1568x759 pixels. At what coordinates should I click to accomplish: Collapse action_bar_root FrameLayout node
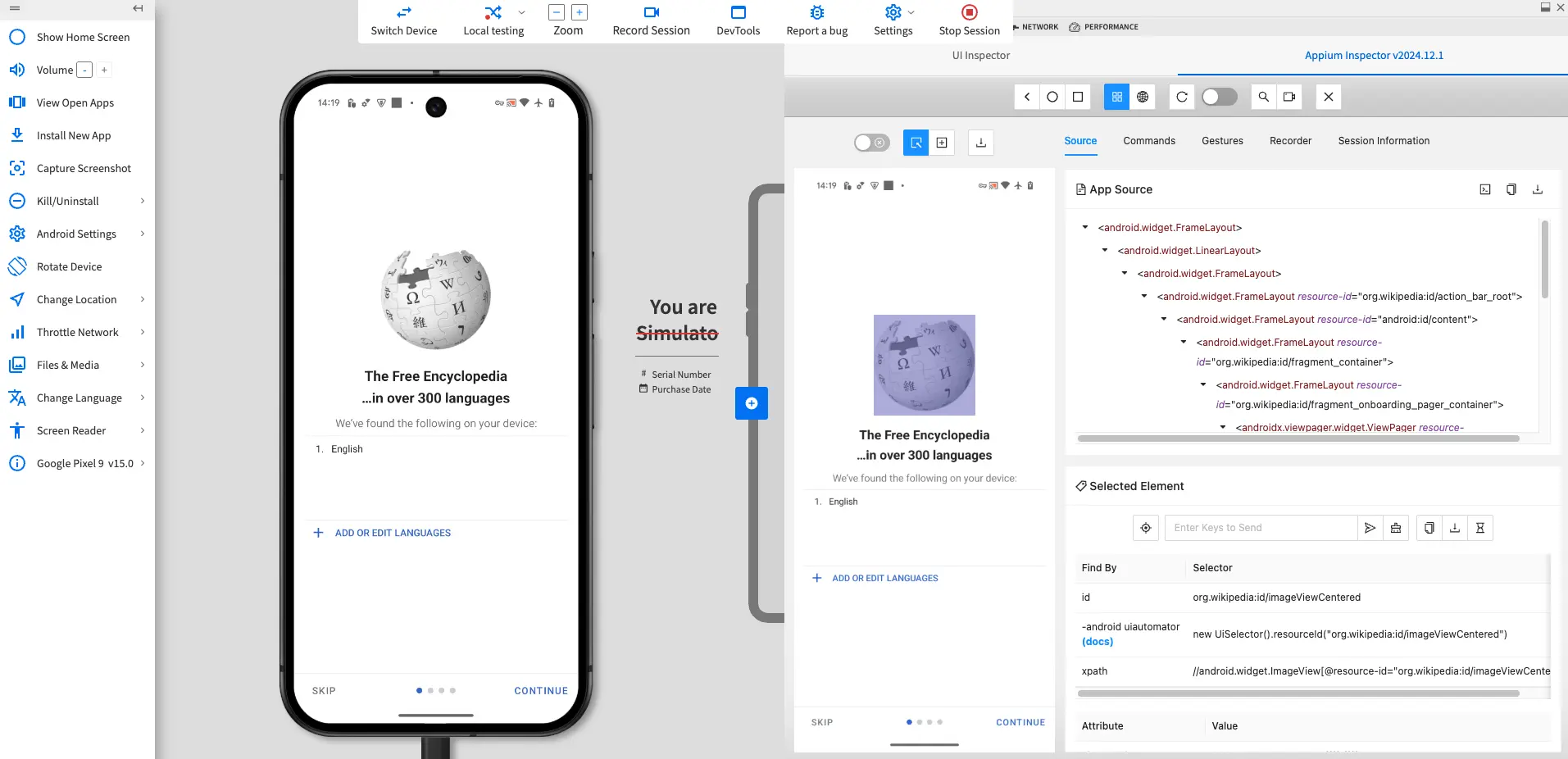[x=1144, y=296]
